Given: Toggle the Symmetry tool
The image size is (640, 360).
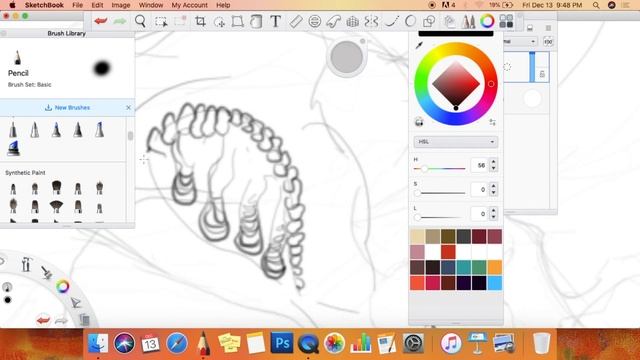Looking at the screenshot, I should pos(371,21).
